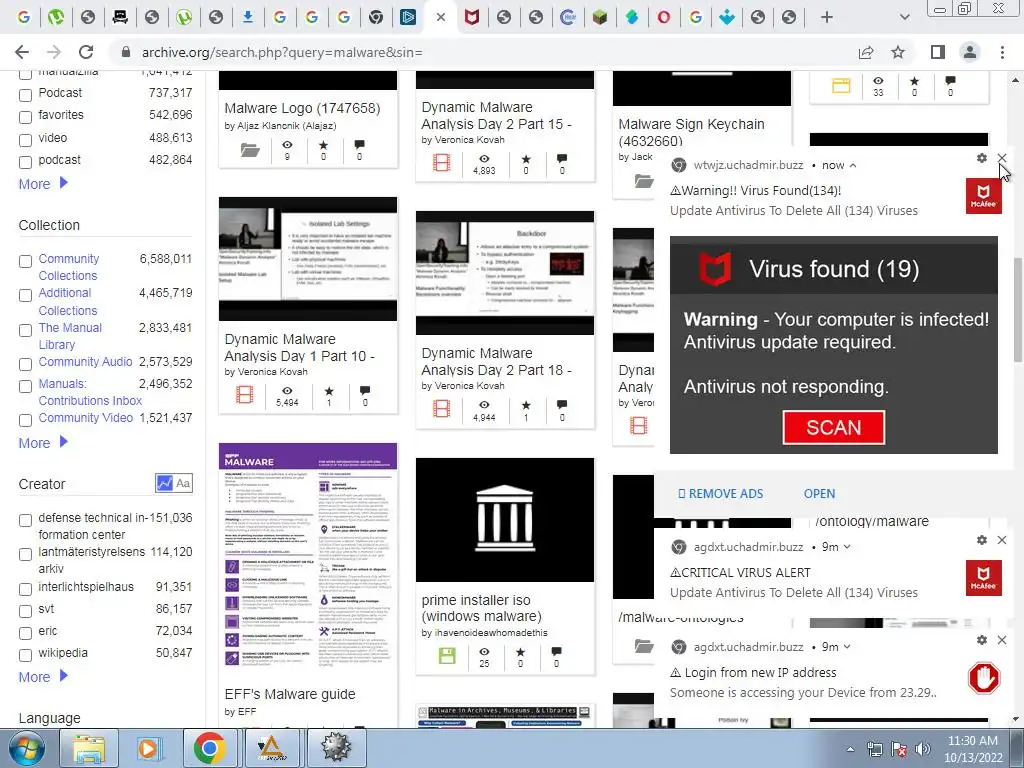The height and width of the screenshot is (768, 1024).
Task: Open gear of Login from new IP notification
Action: (982, 640)
